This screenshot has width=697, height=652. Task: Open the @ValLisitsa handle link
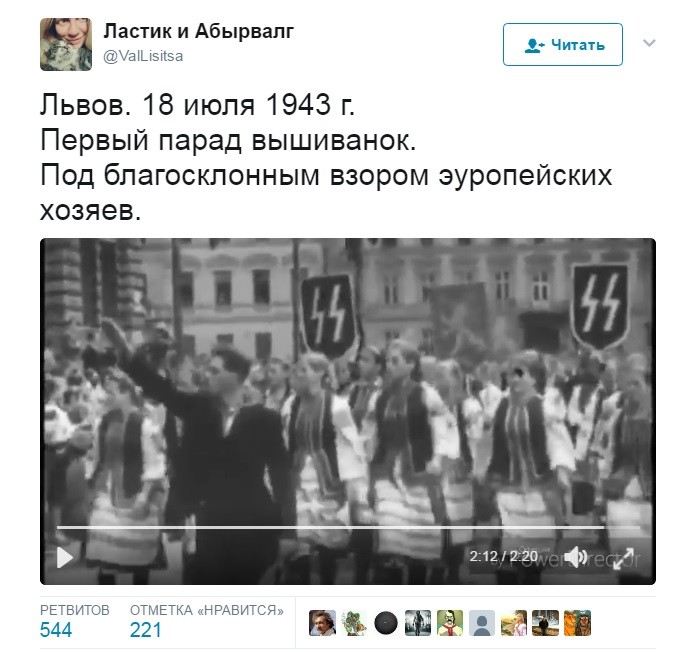[x=143, y=56]
